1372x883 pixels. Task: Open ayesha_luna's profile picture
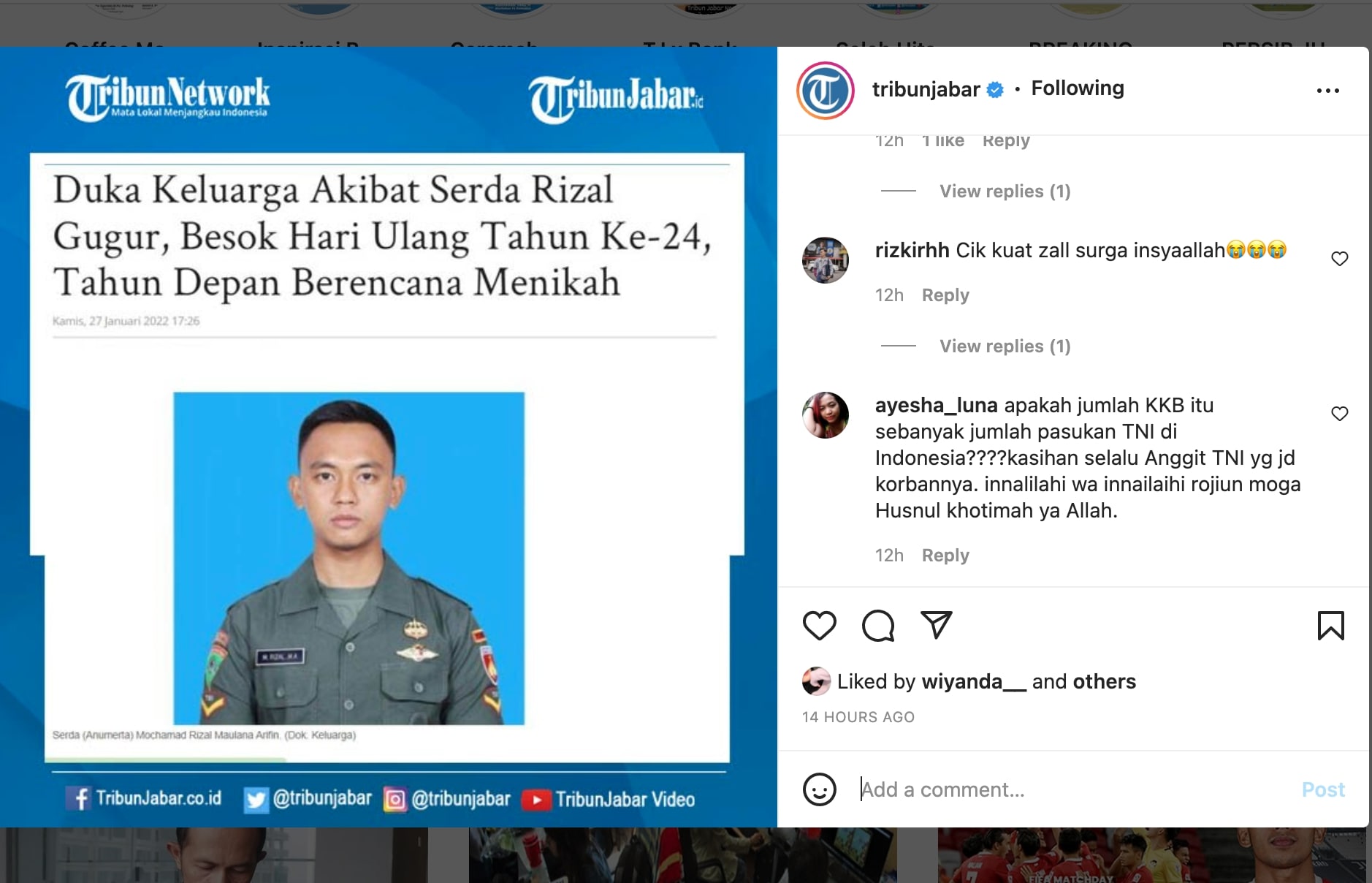[x=825, y=414]
